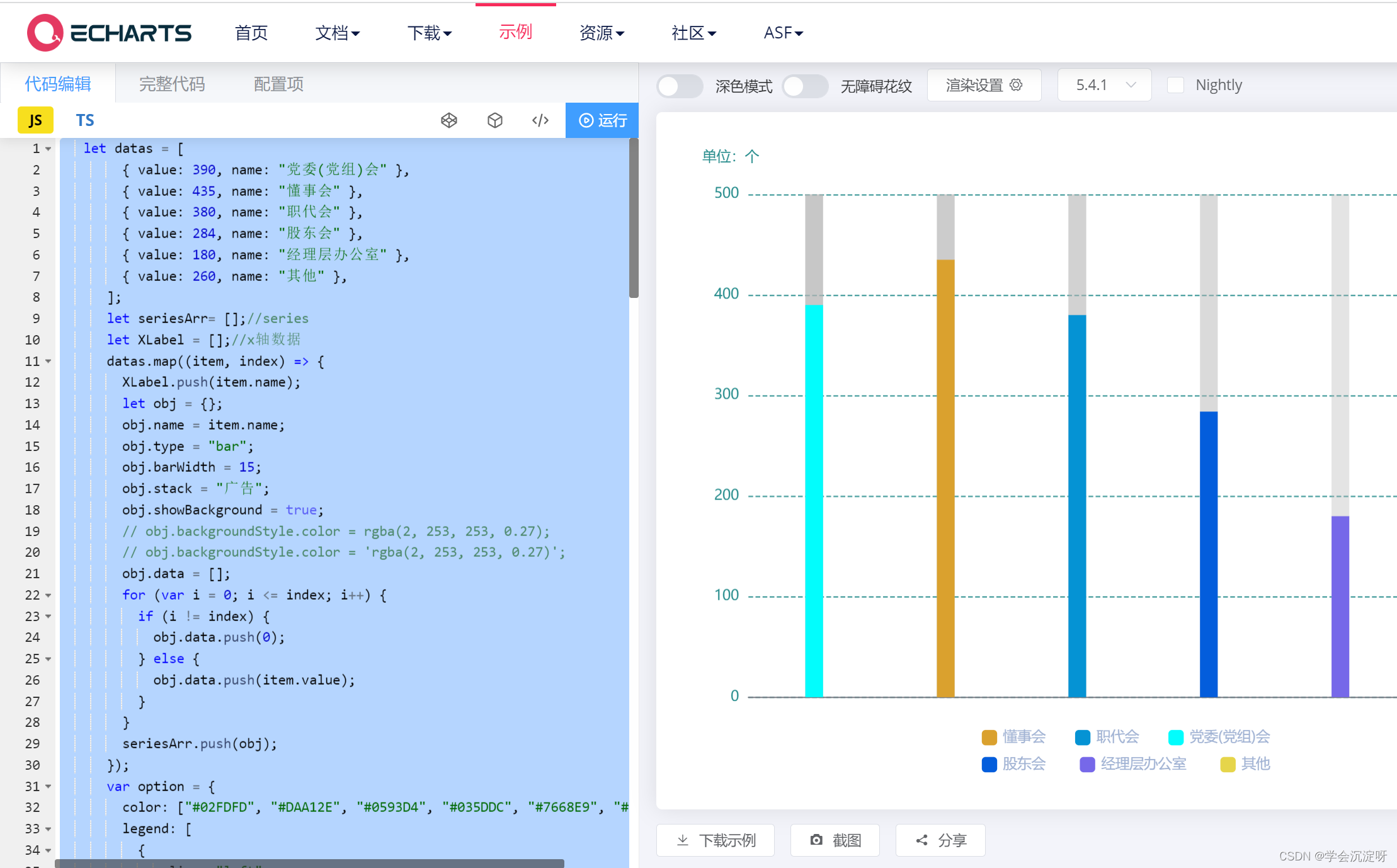The width and height of the screenshot is (1397, 868).
Task: Click the share (分享) icon
Action: pyautogui.click(x=942, y=839)
